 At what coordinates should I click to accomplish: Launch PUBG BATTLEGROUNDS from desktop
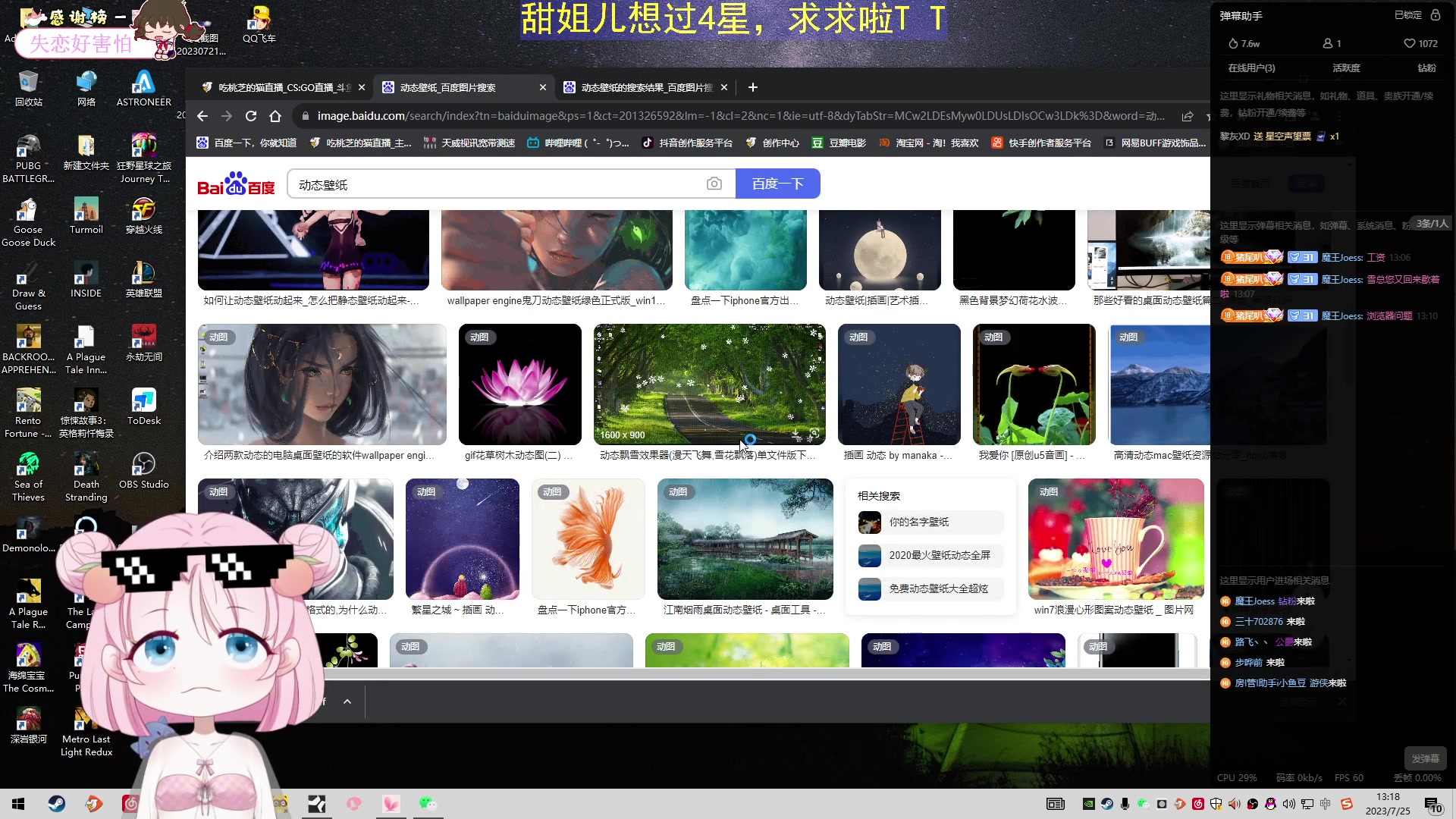pyautogui.click(x=28, y=158)
